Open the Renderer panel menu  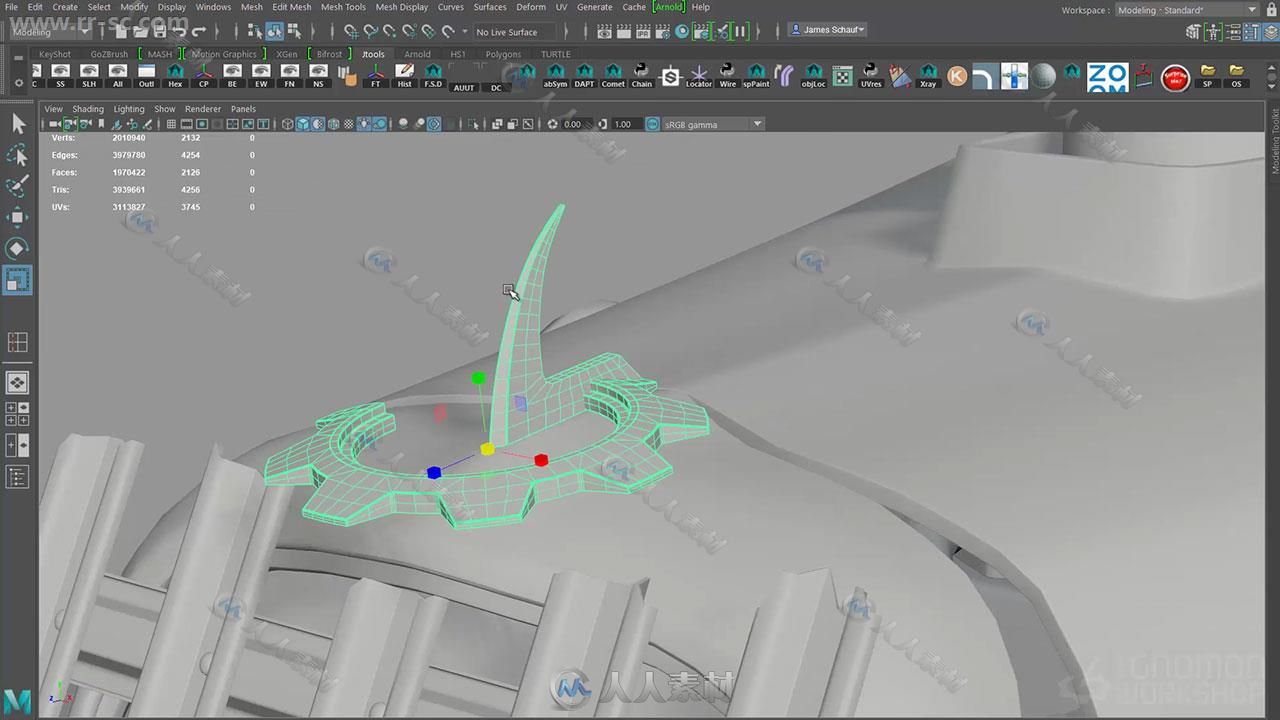tap(203, 109)
